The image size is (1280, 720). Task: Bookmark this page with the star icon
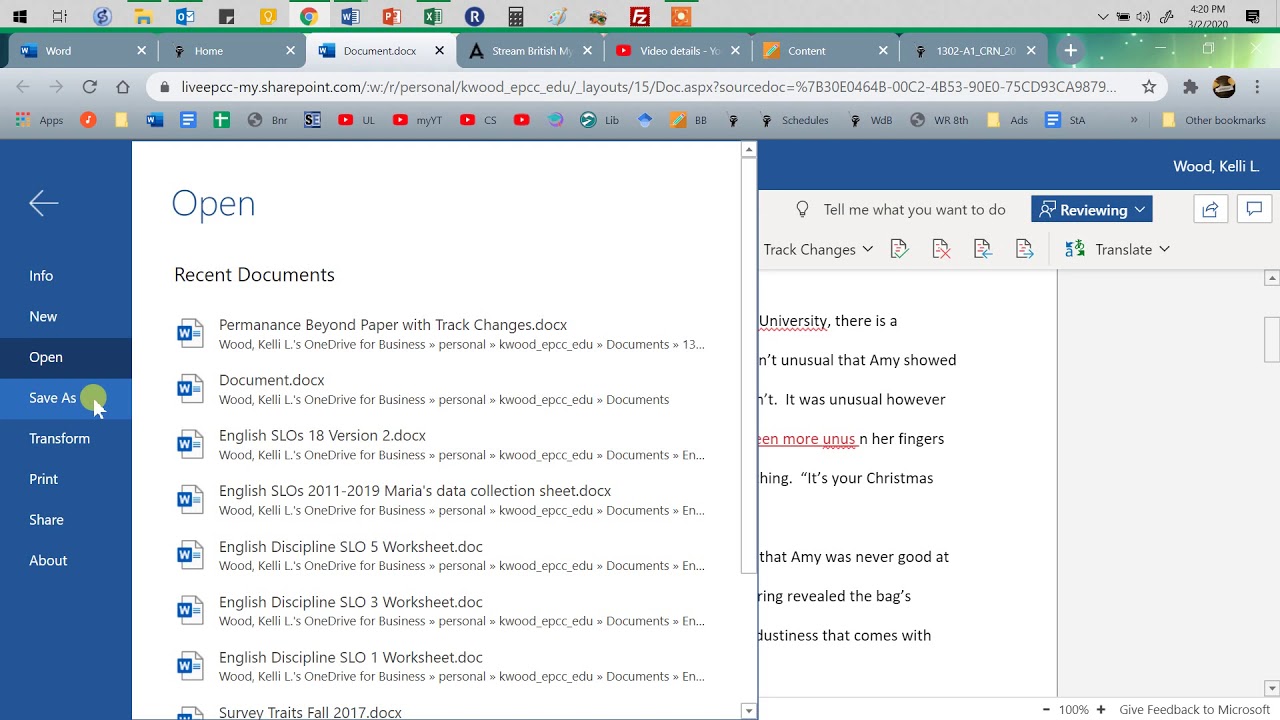click(1149, 87)
